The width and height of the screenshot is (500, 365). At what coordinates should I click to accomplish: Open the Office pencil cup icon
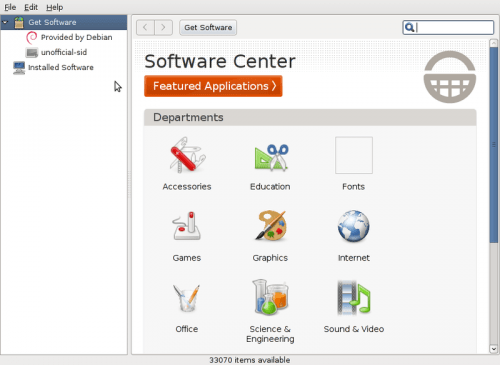(186, 298)
